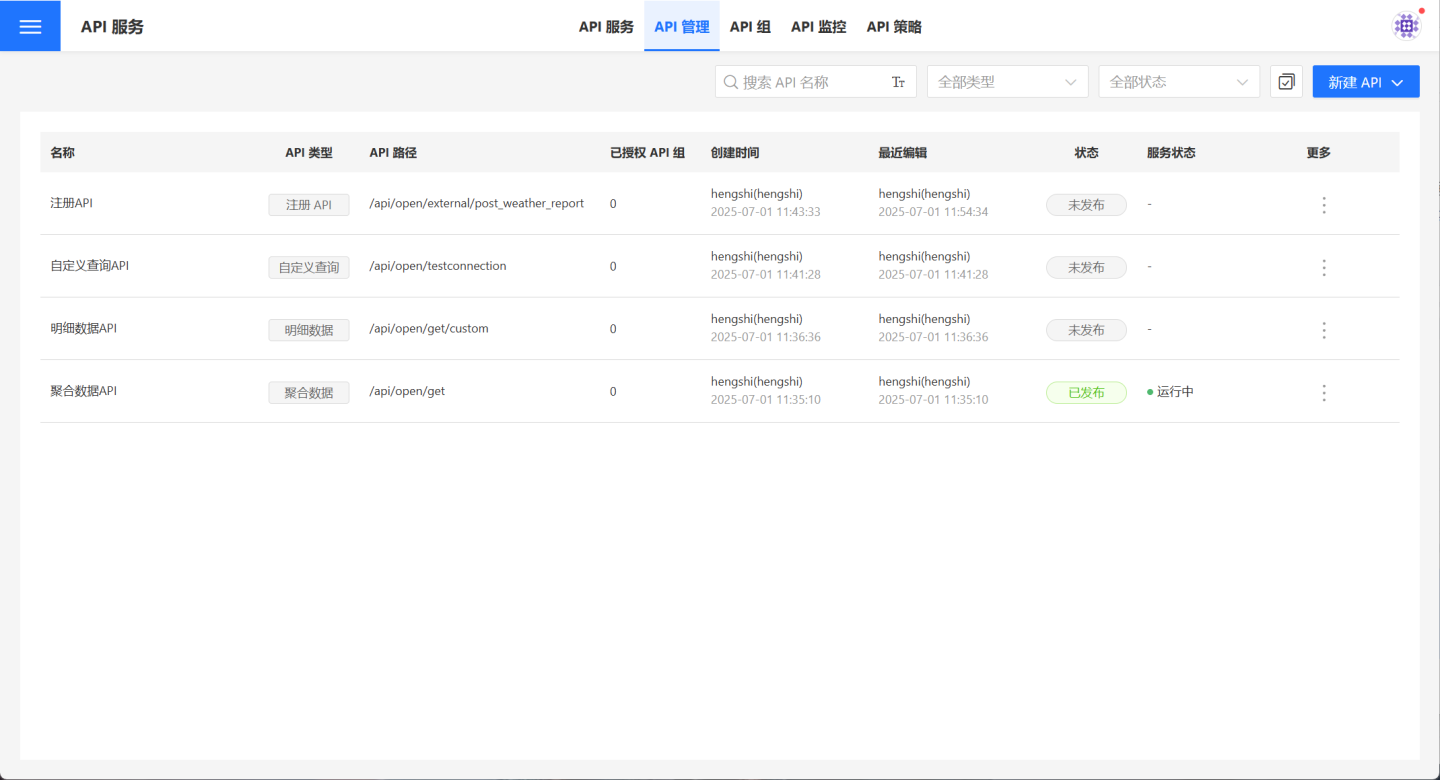Expand the 全部类型 filter dropdown
1440x780 pixels.
tap(1007, 82)
